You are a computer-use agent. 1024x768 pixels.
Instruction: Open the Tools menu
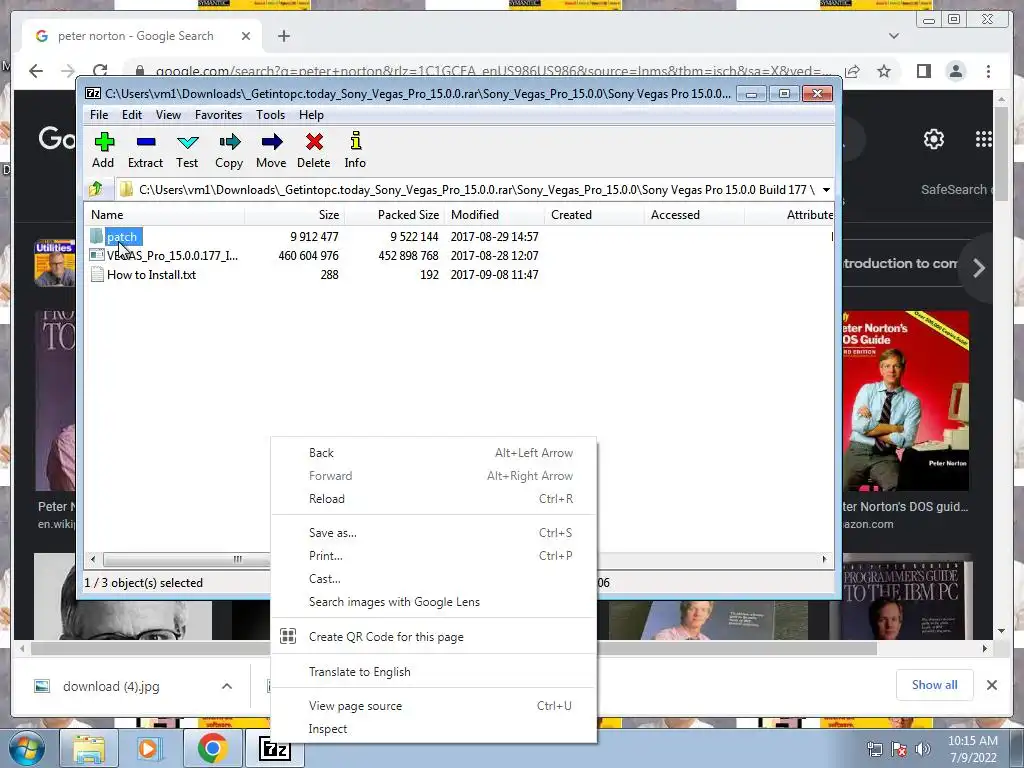click(x=270, y=115)
